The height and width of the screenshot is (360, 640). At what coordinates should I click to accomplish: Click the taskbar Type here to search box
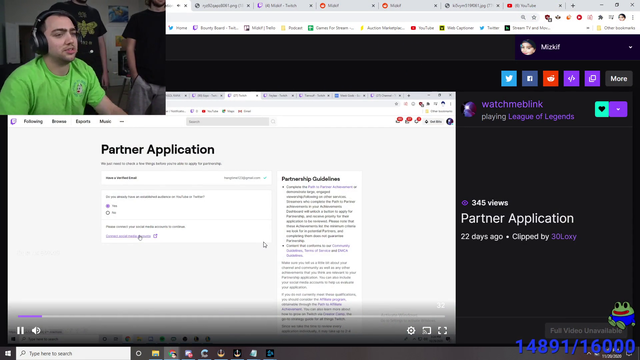pyautogui.click(x=73, y=353)
